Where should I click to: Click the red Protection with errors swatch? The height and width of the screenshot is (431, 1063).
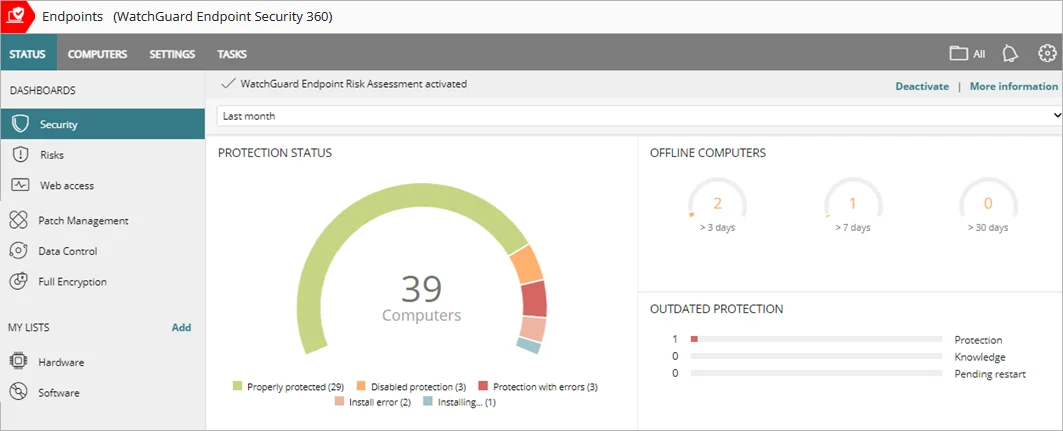483,386
